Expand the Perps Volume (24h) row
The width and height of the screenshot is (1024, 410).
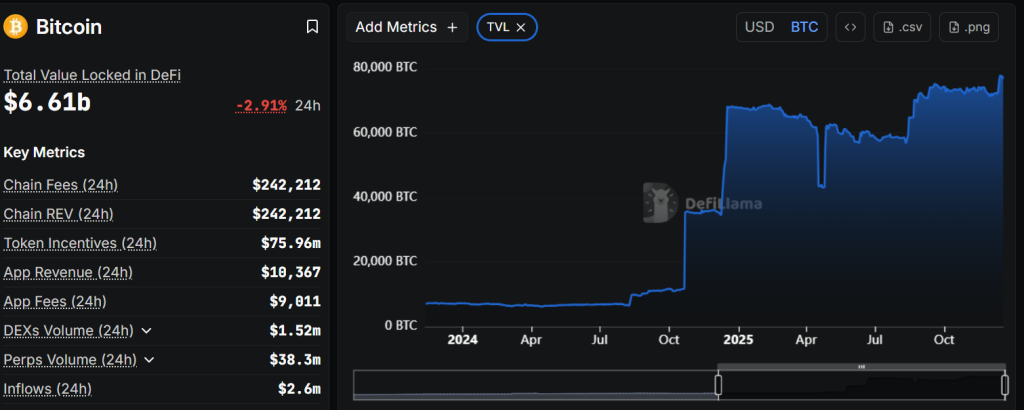(x=149, y=360)
